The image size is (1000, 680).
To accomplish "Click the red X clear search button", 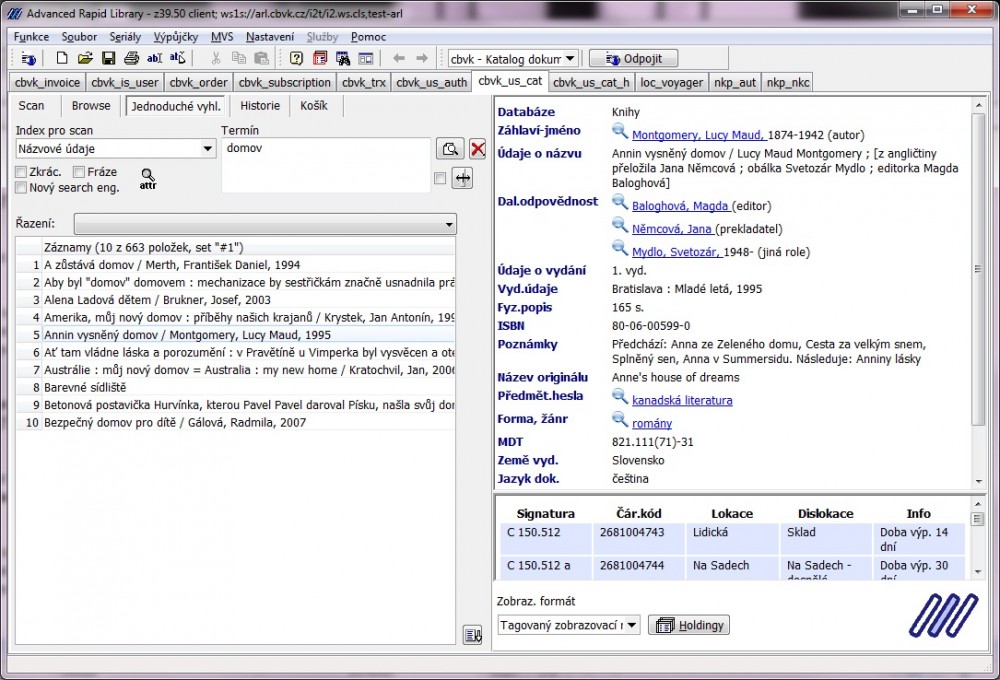I will 478,149.
